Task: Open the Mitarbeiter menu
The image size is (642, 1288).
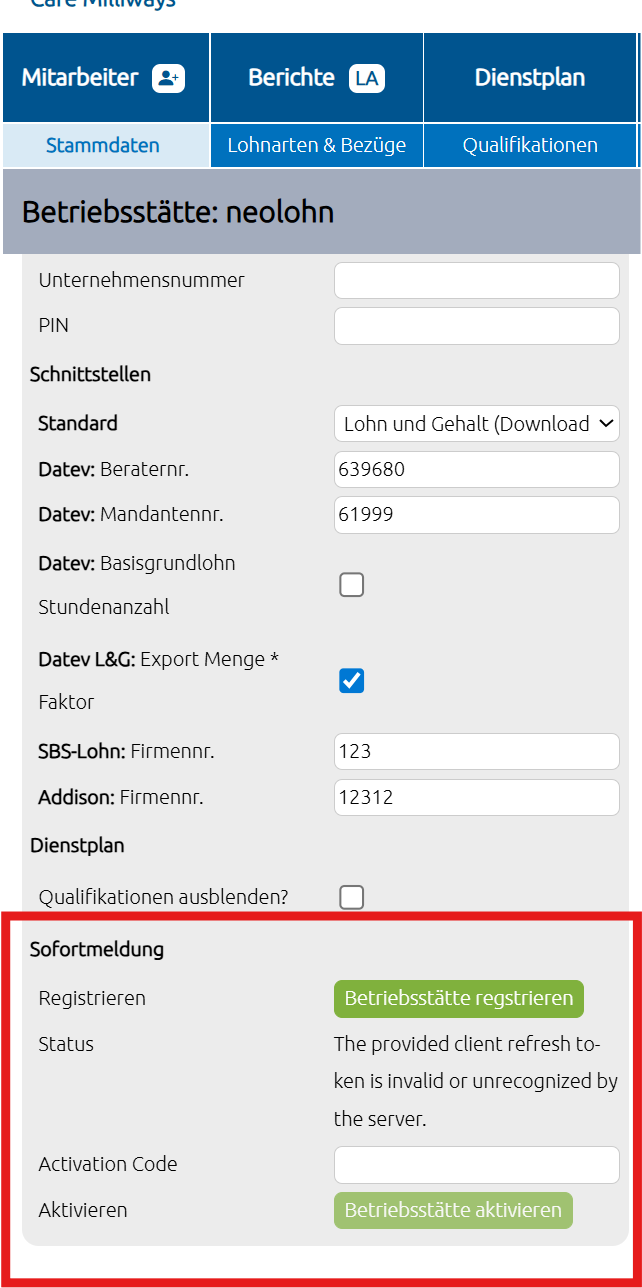Action: click(106, 78)
